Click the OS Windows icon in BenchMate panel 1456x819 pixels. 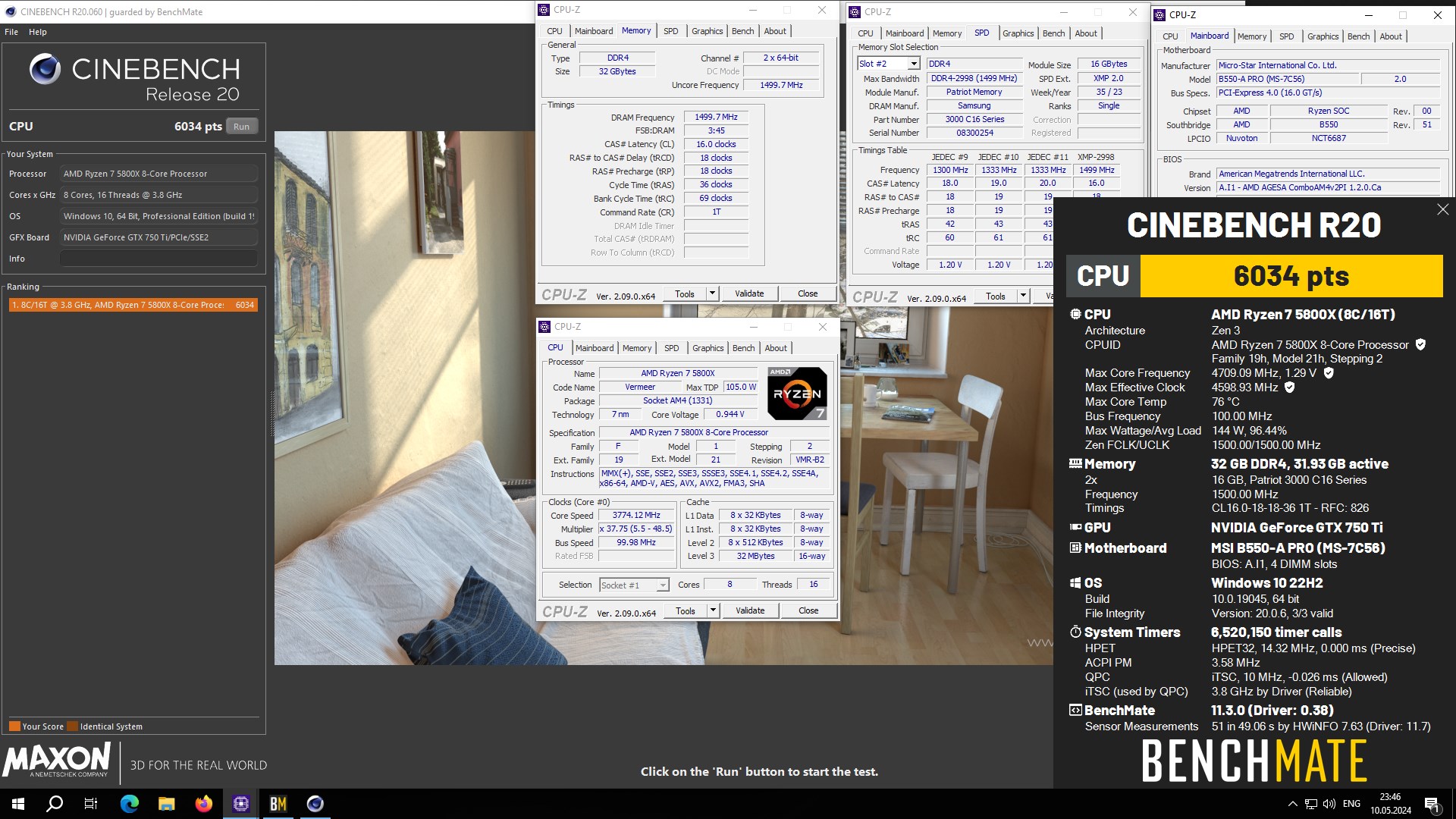pyautogui.click(x=1075, y=582)
